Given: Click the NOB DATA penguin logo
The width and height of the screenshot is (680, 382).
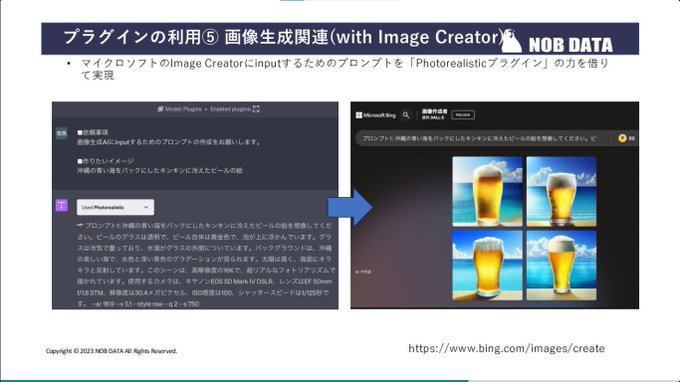Looking at the screenshot, I should click(x=511, y=40).
